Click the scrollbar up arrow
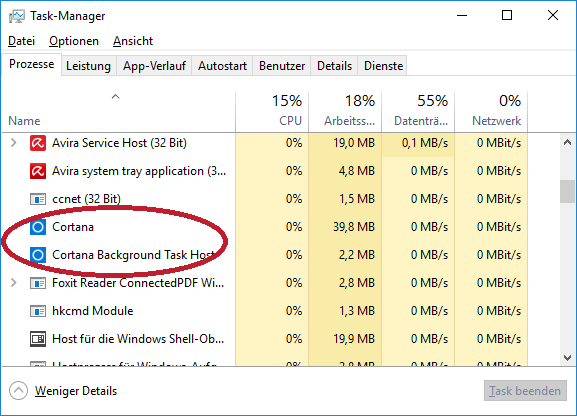The image size is (577, 416). 567,142
